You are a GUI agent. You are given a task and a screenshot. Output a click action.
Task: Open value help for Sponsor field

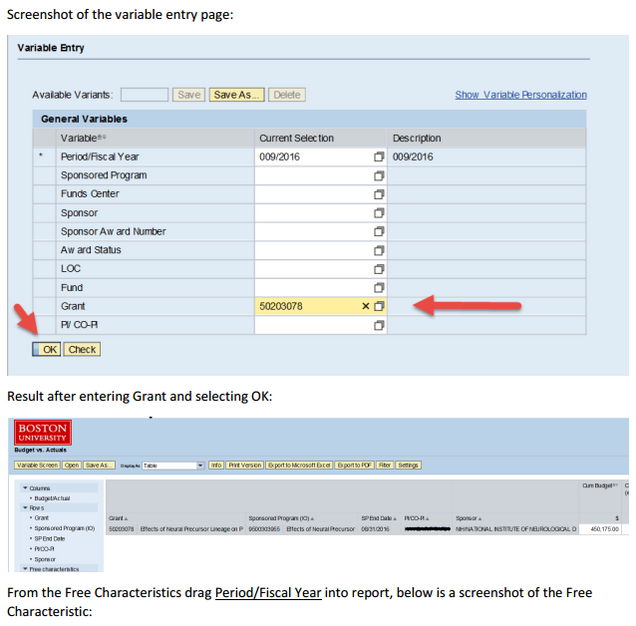[x=379, y=213]
